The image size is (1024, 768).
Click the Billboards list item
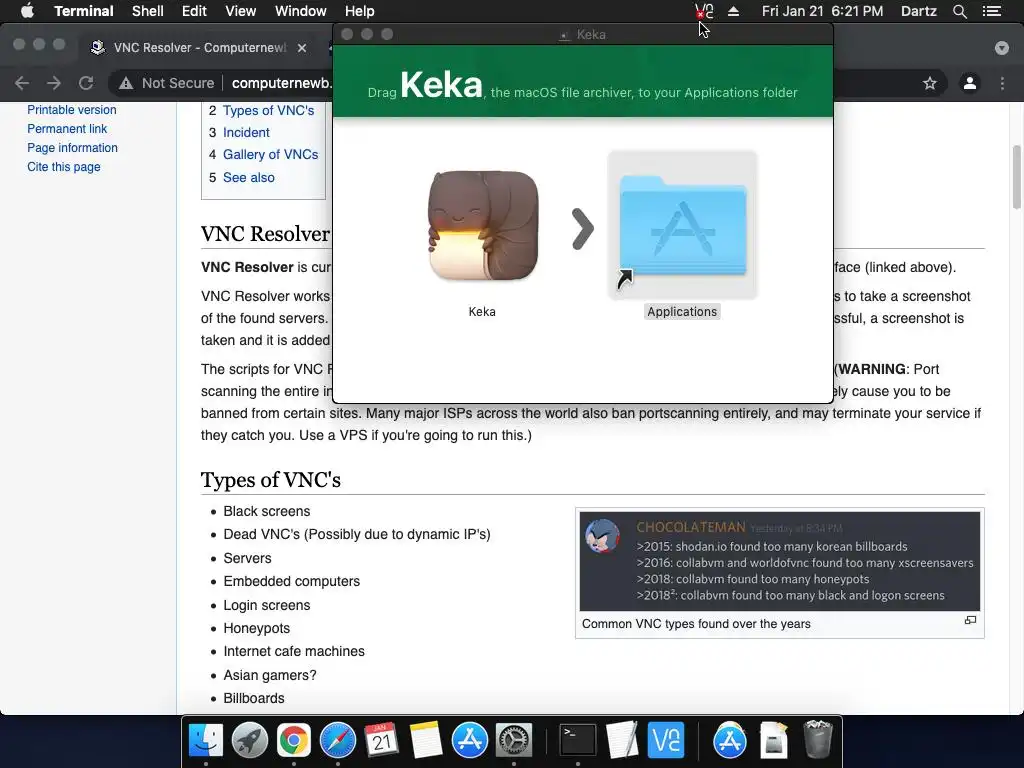click(x=254, y=698)
